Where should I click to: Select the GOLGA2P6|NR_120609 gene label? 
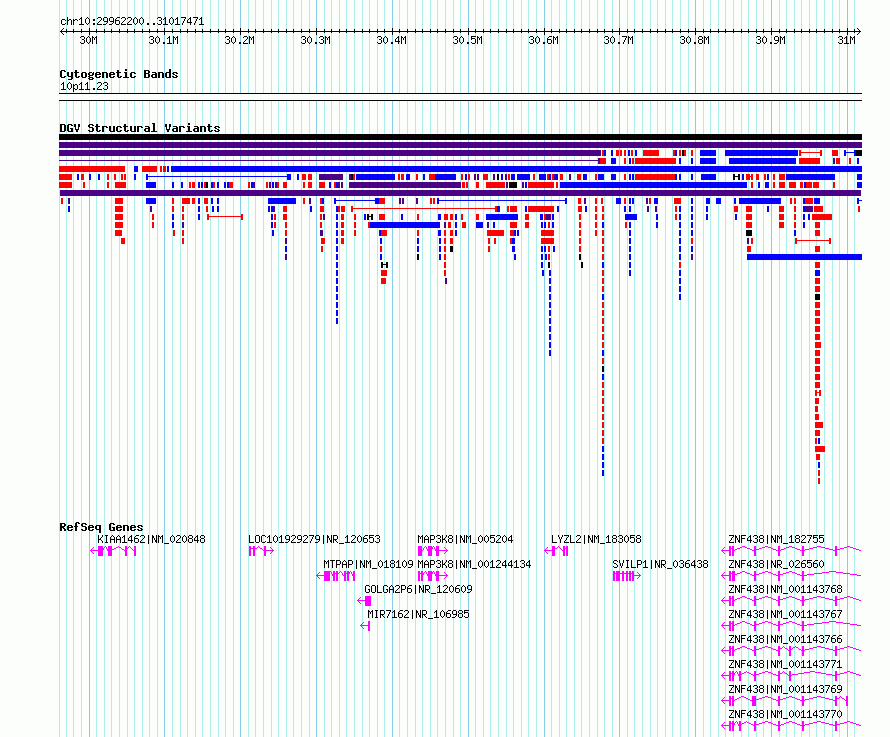pos(418,589)
